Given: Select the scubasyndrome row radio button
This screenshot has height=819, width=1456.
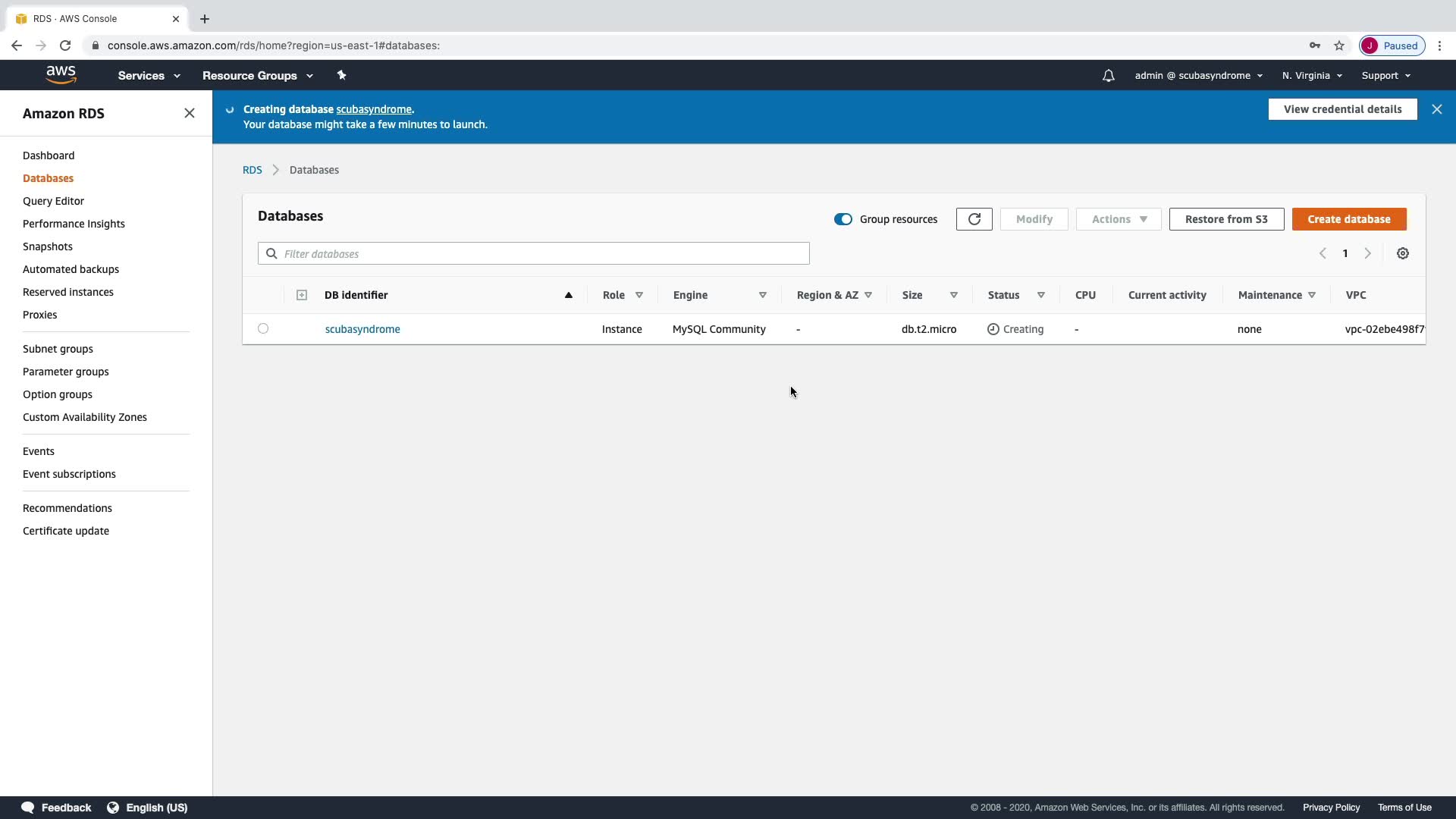Looking at the screenshot, I should click(x=263, y=328).
